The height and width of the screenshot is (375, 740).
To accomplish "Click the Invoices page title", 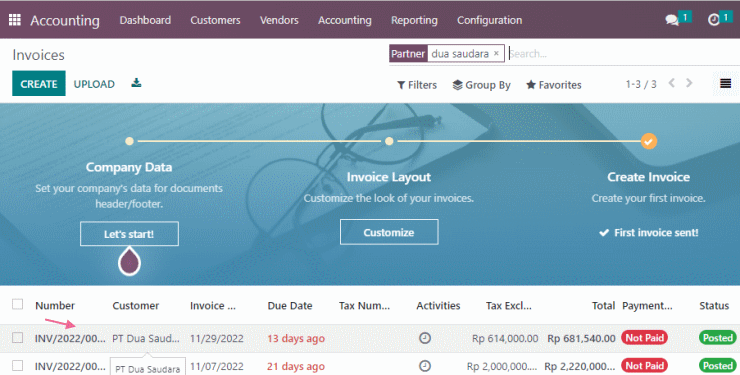I will click(x=38, y=55).
